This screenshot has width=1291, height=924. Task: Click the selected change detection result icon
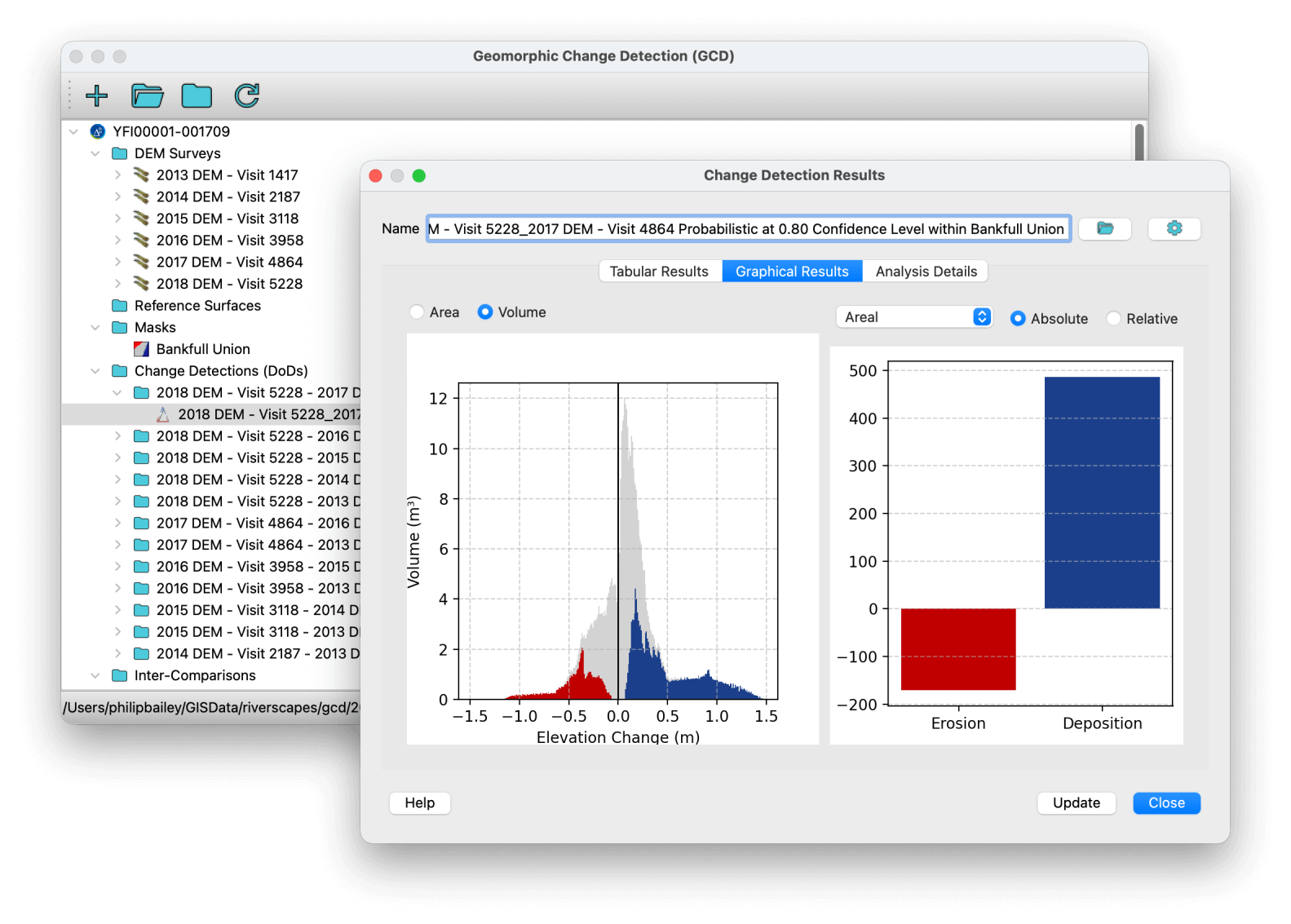coord(163,414)
